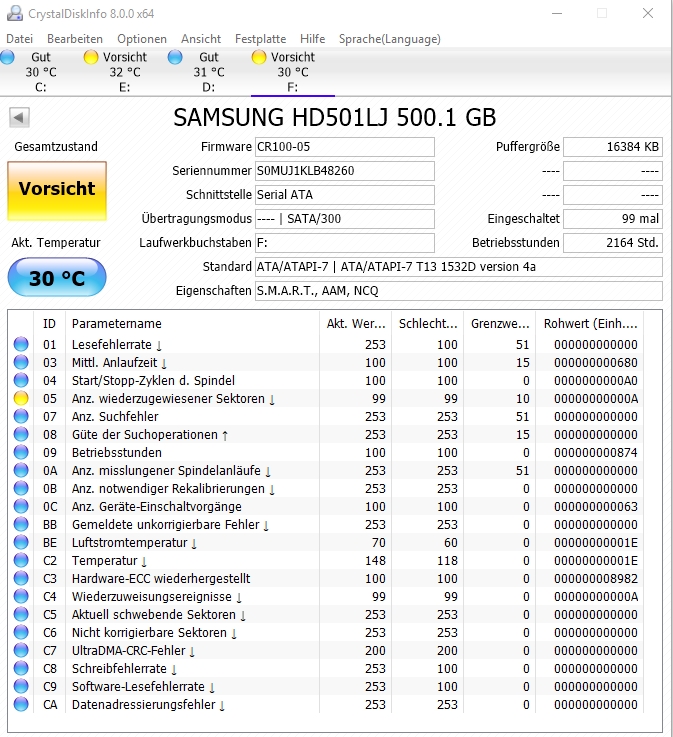The image size is (673, 737).
Task: Click status orb of Temperatur C2 row
Action: coord(21,561)
